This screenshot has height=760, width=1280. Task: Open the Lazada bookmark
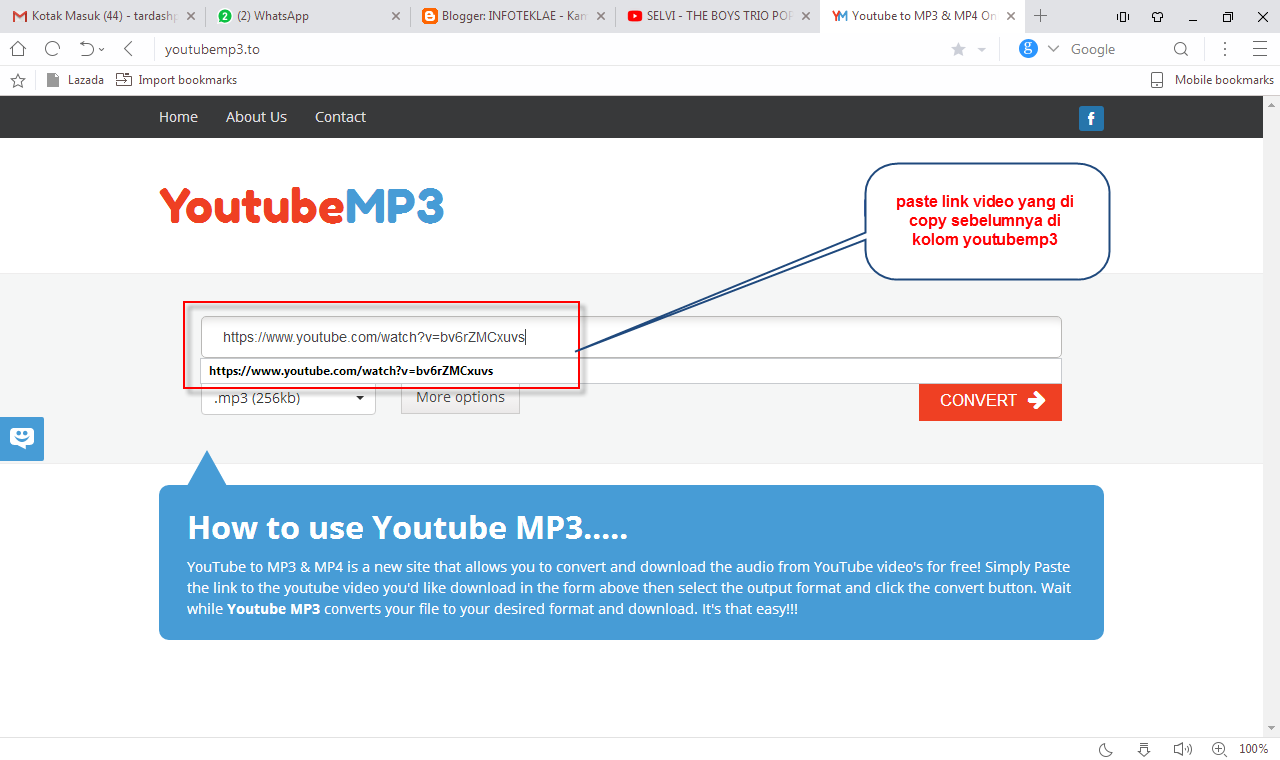tap(75, 80)
